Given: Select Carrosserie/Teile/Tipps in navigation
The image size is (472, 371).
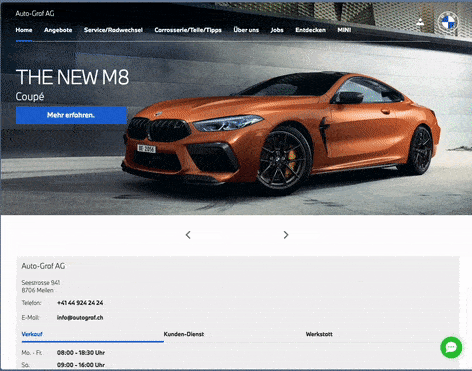Looking at the screenshot, I should pyautogui.click(x=188, y=30).
